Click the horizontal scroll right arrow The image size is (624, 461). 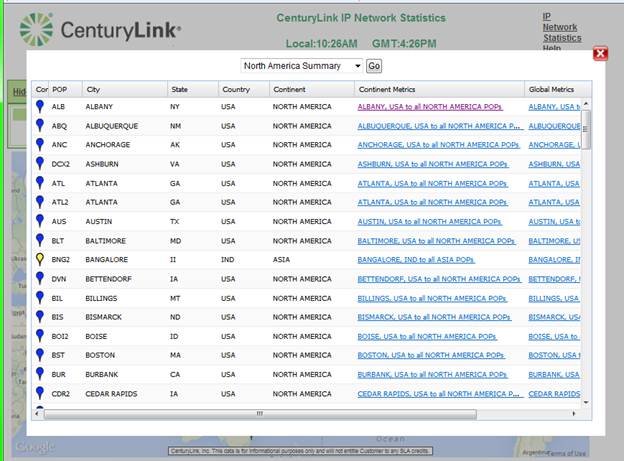574,414
